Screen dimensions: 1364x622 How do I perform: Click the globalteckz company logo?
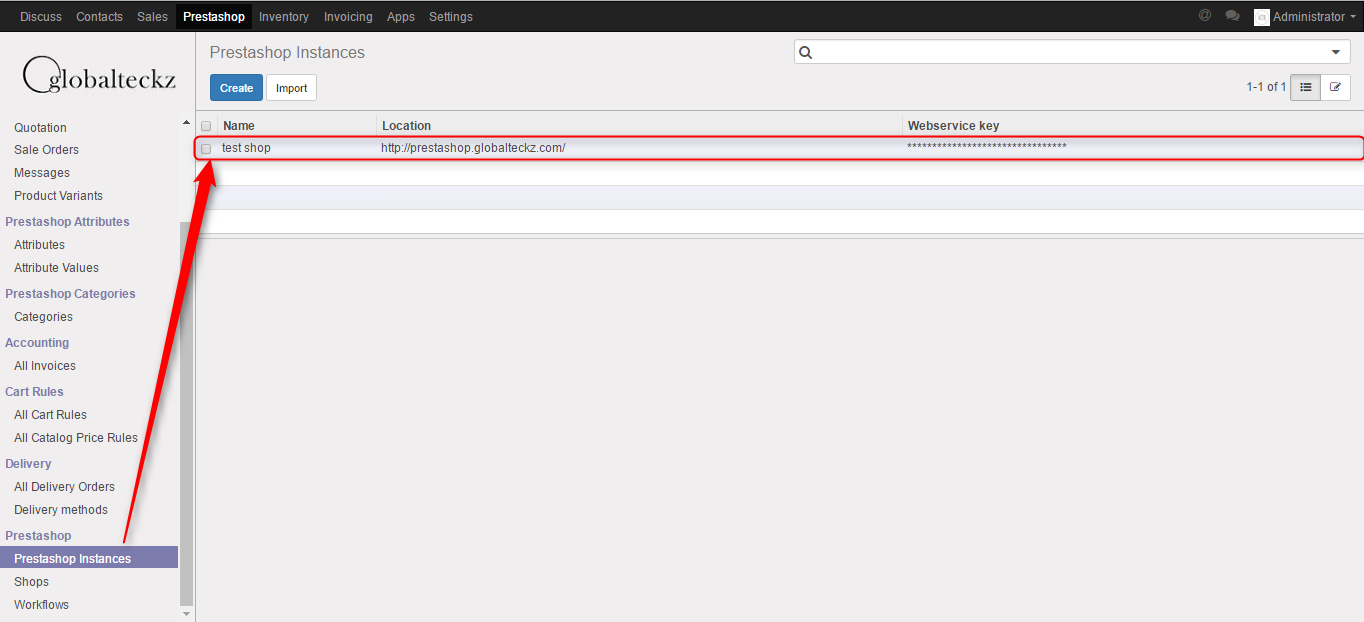(98, 75)
